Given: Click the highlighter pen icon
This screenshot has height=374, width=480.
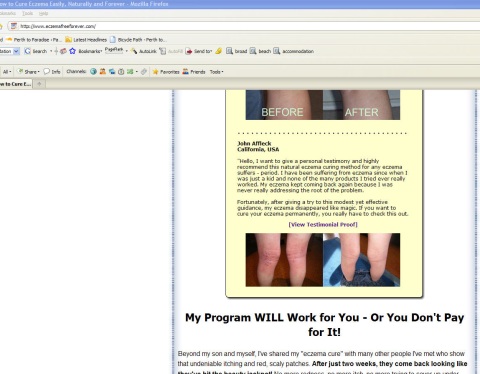Looking at the screenshot, I should pyautogui.click(x=219, y=51).
